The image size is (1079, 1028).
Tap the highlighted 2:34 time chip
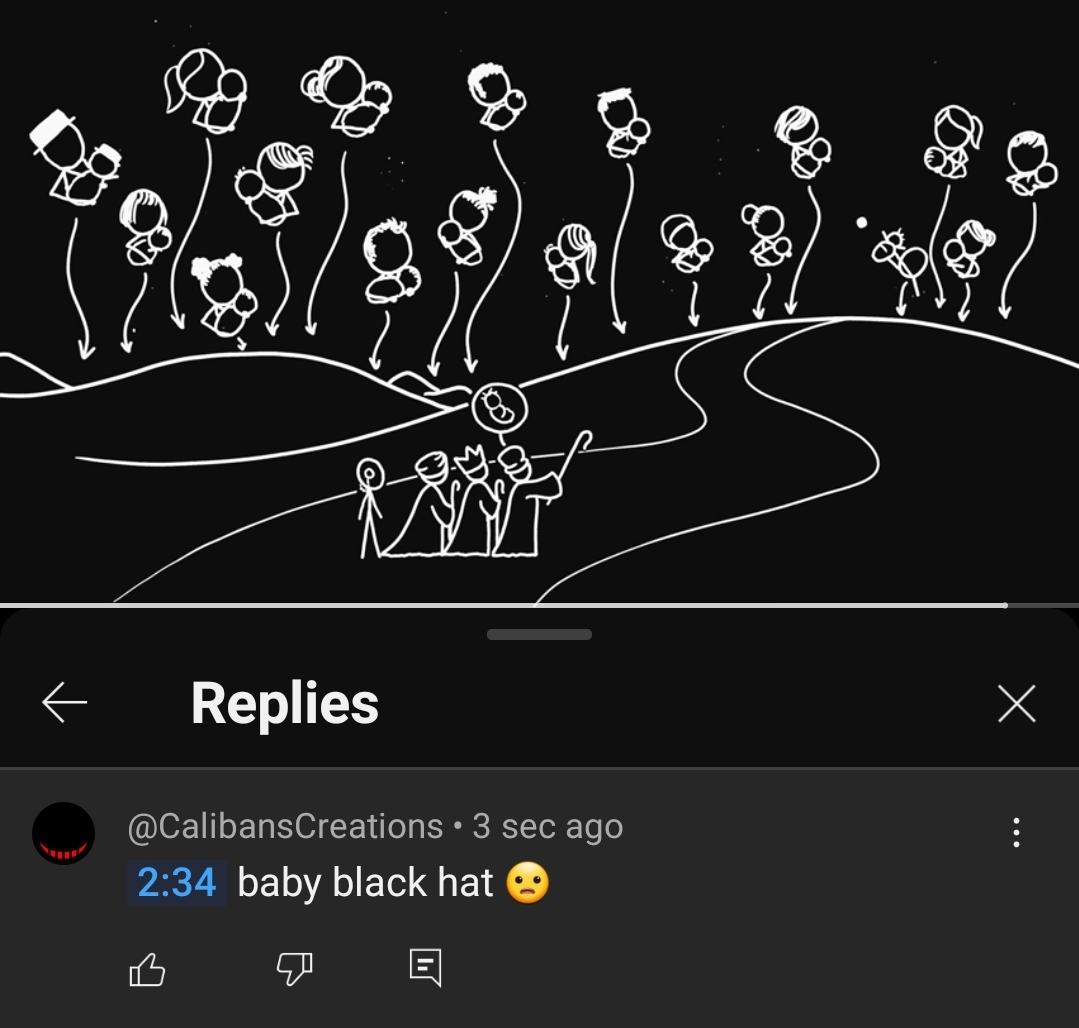click(x=176, y=882)
